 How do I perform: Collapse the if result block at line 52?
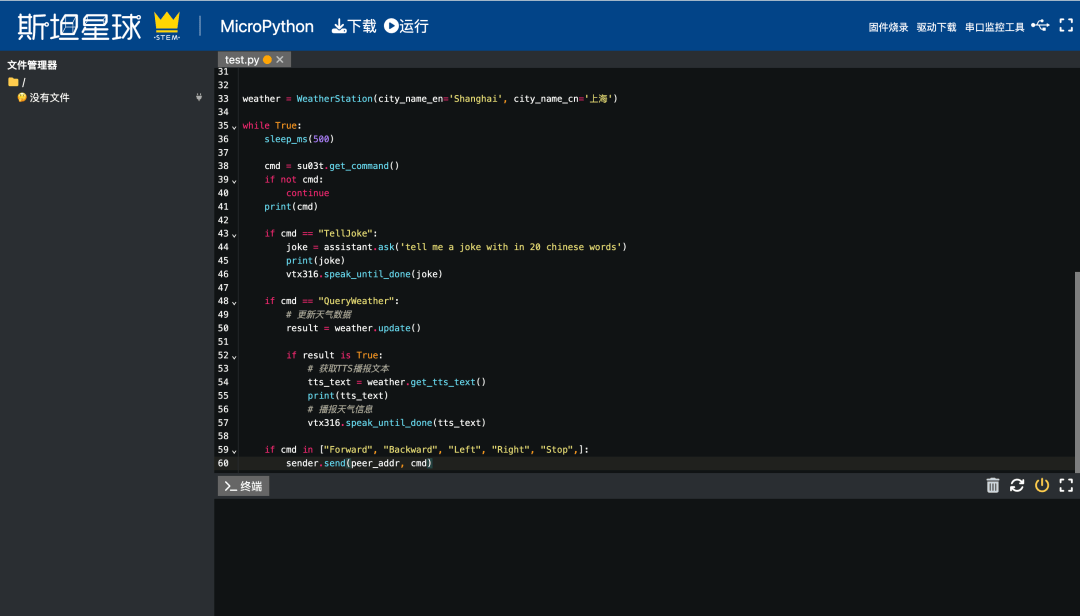pyautogui.click(x=234, y=356)
